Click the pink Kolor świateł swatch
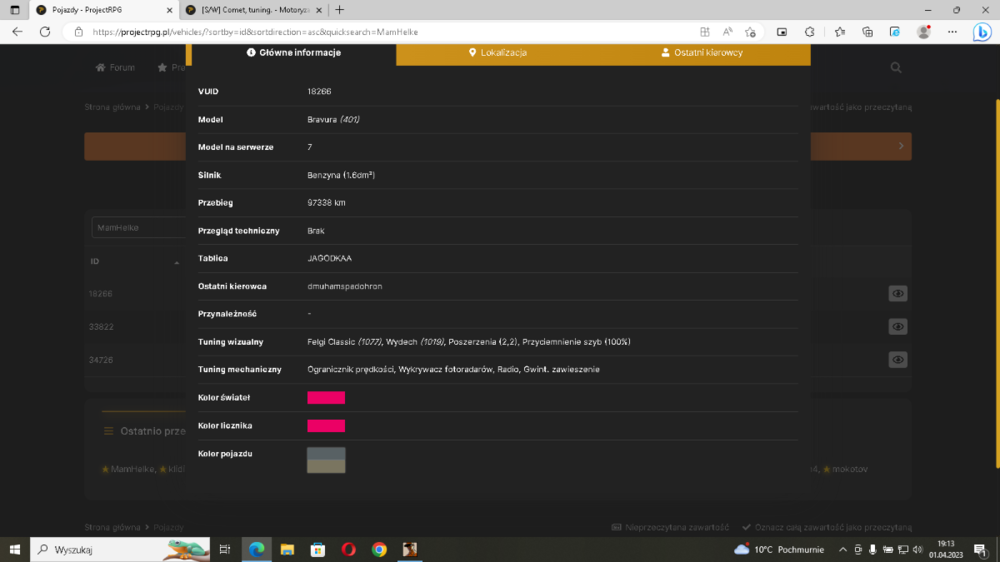 point(326,397)
